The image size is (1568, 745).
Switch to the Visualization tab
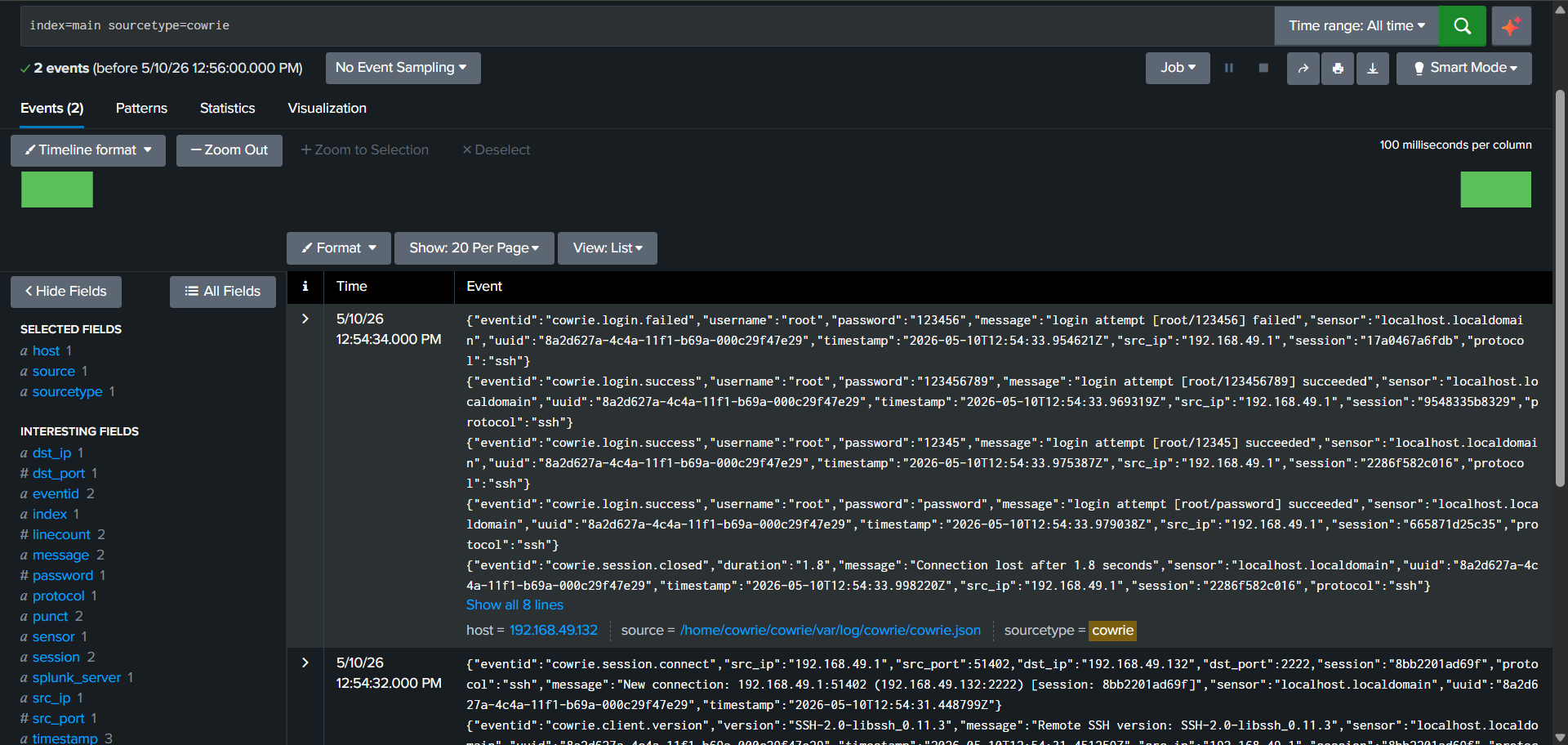[327, 109]
